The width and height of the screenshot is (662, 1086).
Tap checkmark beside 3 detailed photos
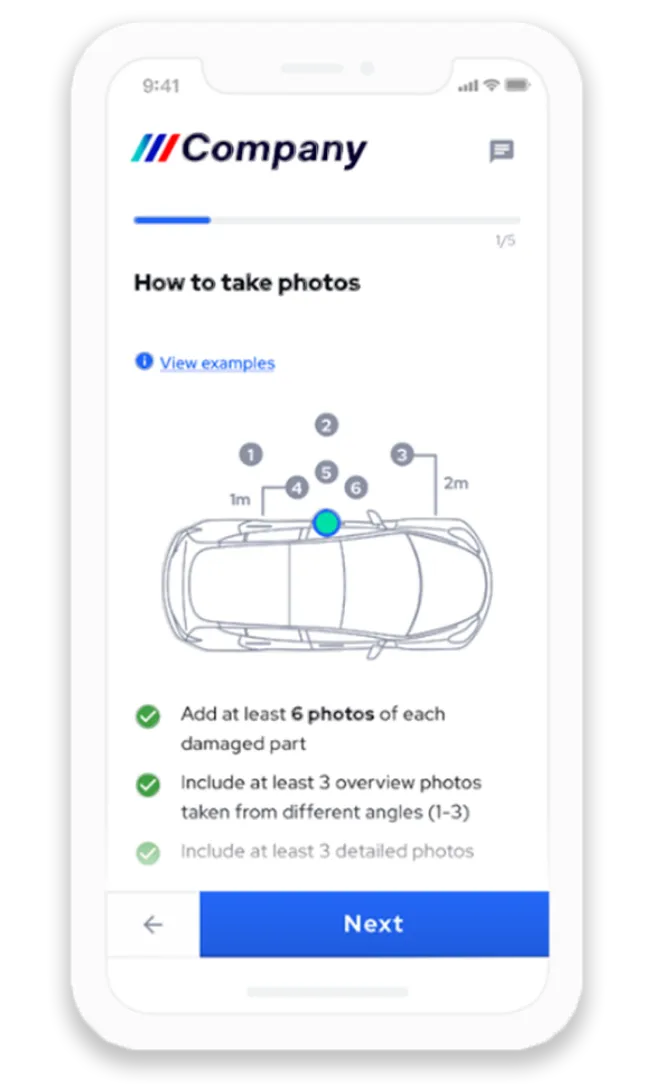(x=147, y=853)
